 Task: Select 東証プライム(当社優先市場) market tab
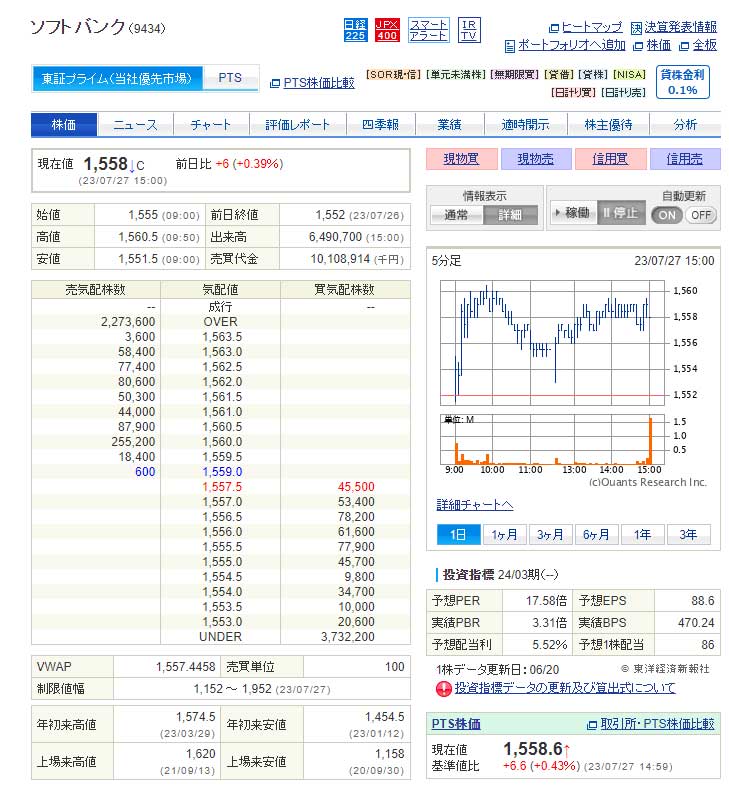tap(117, 78)
